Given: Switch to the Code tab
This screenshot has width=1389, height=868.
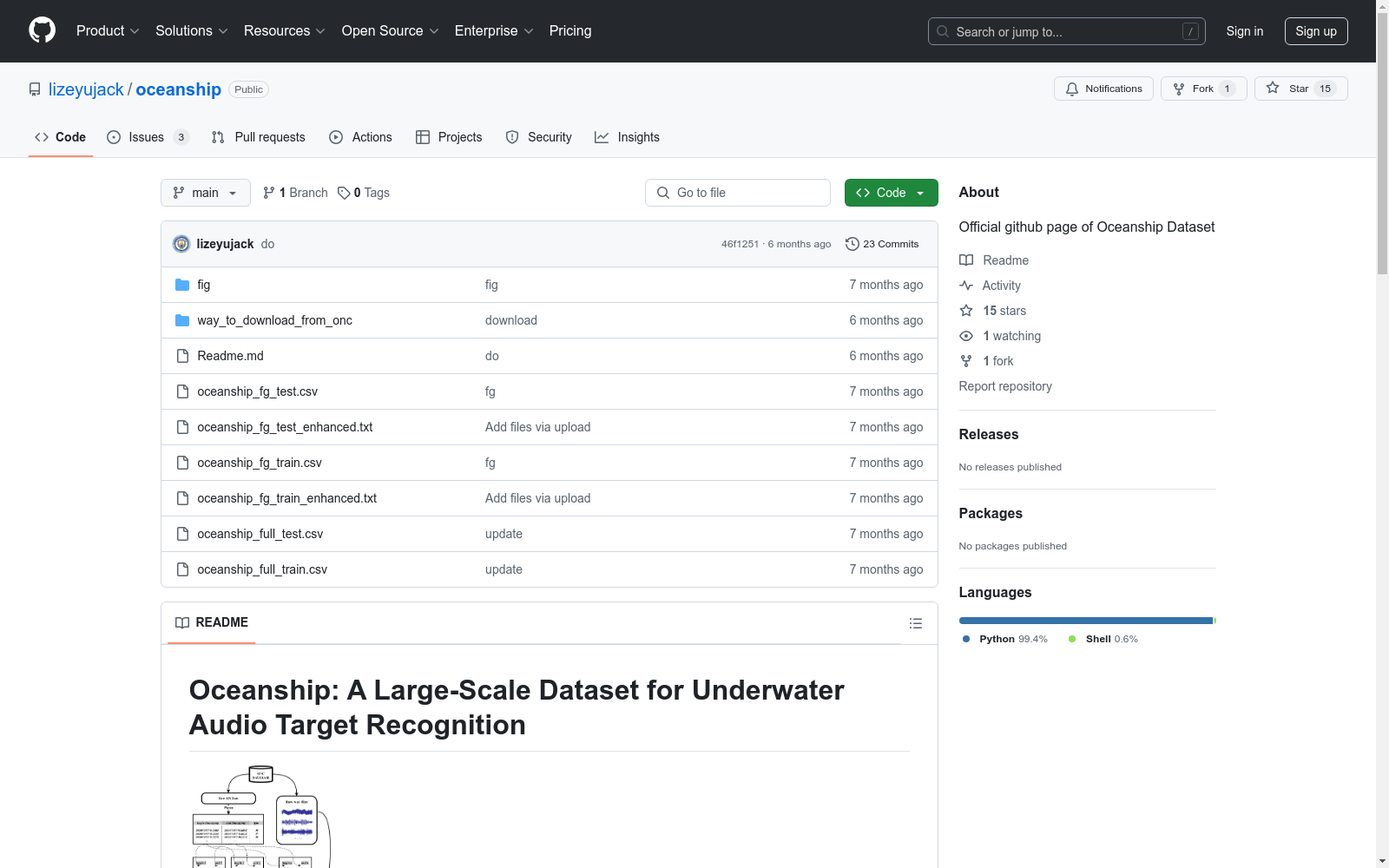Looking at the screenshot, I should (x=61, y=137).
